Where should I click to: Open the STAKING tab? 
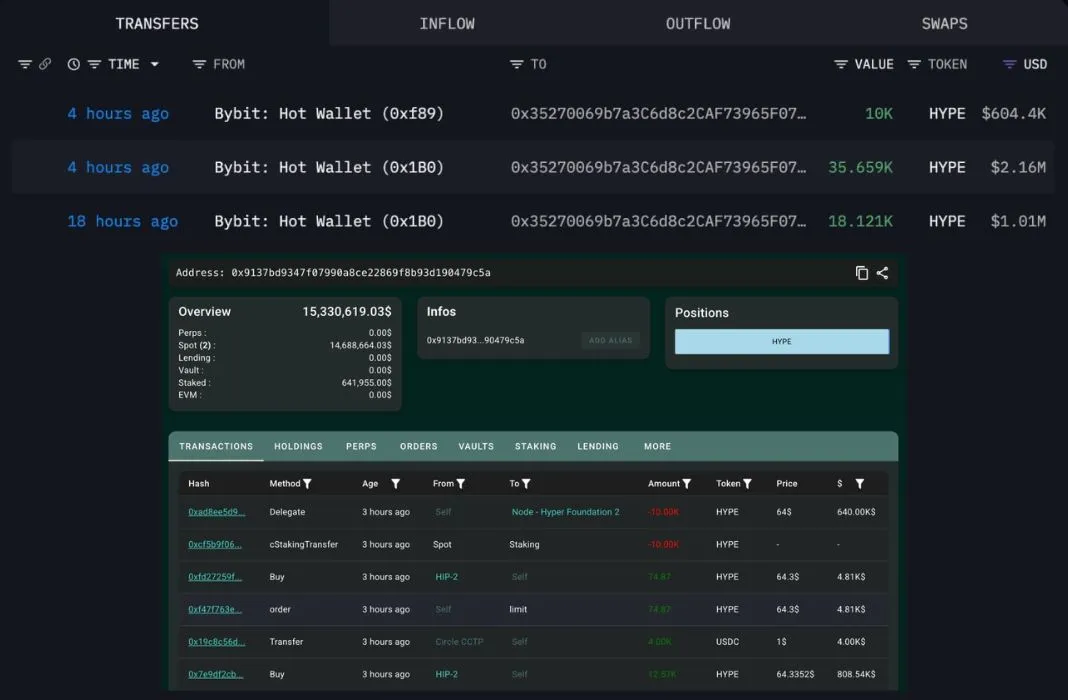pyautogui.click(x=535, y=446)
